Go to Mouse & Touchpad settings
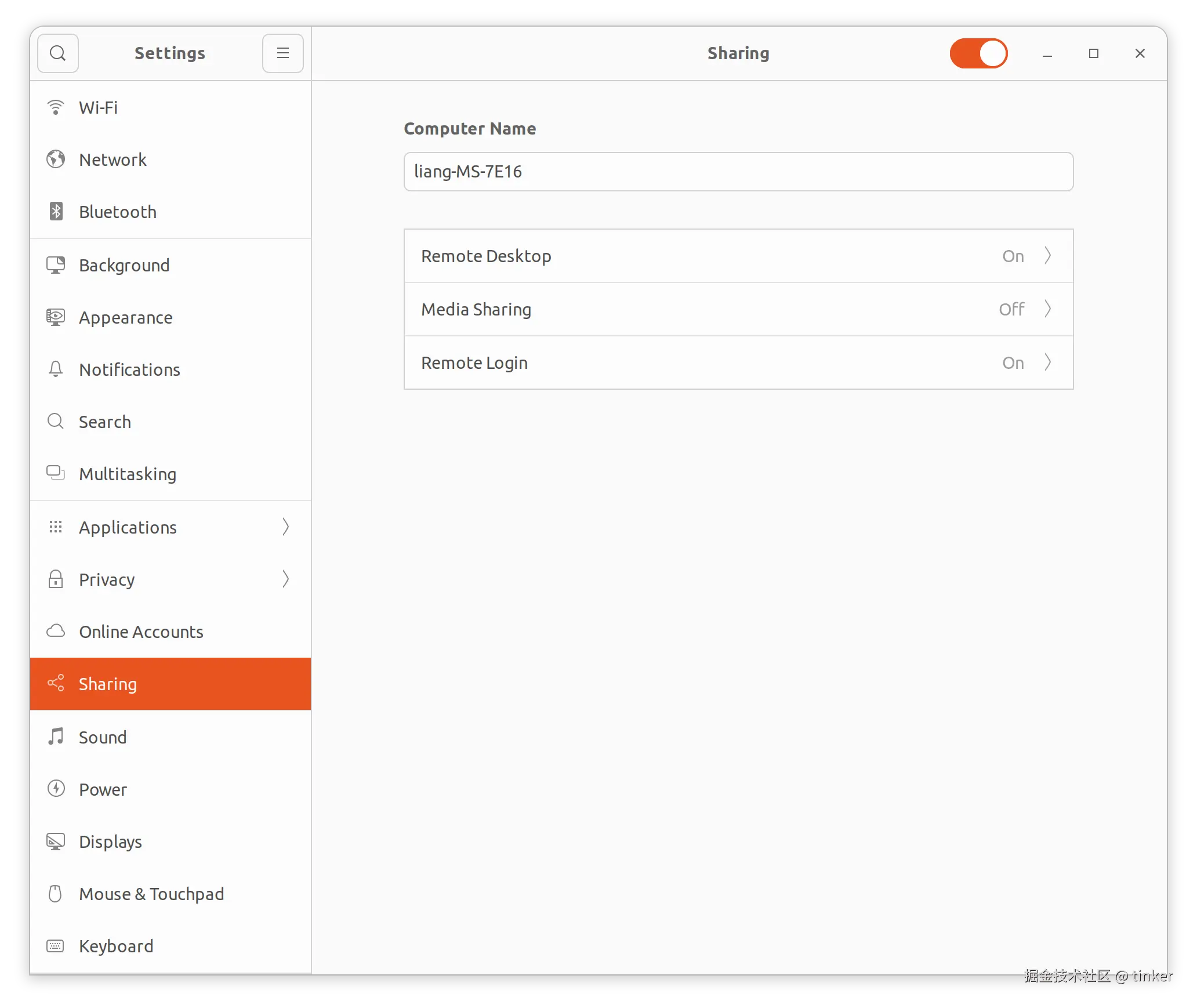This screenshot has height=1008, width=1197. click(x=151, y=894)
